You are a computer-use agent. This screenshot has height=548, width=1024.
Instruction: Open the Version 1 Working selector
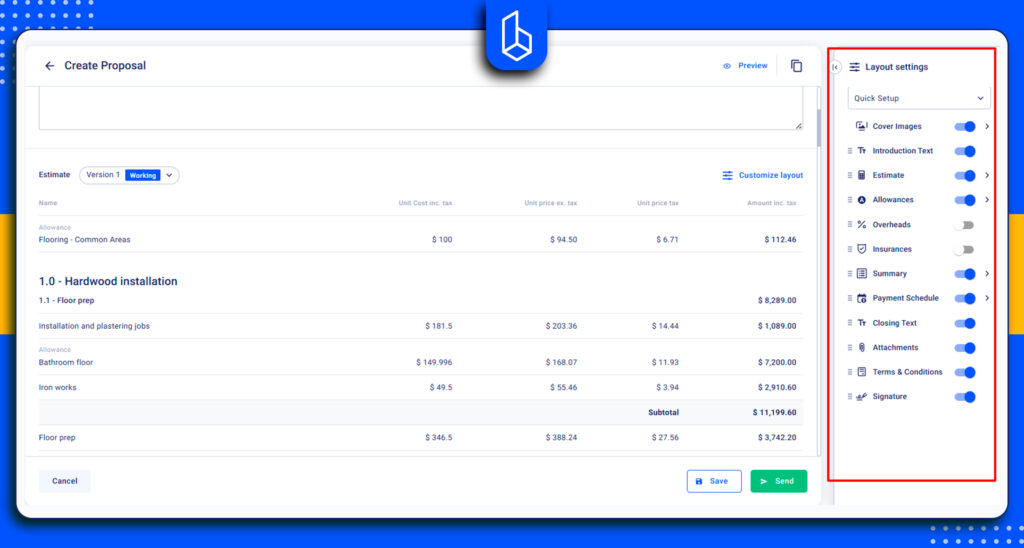129,175
